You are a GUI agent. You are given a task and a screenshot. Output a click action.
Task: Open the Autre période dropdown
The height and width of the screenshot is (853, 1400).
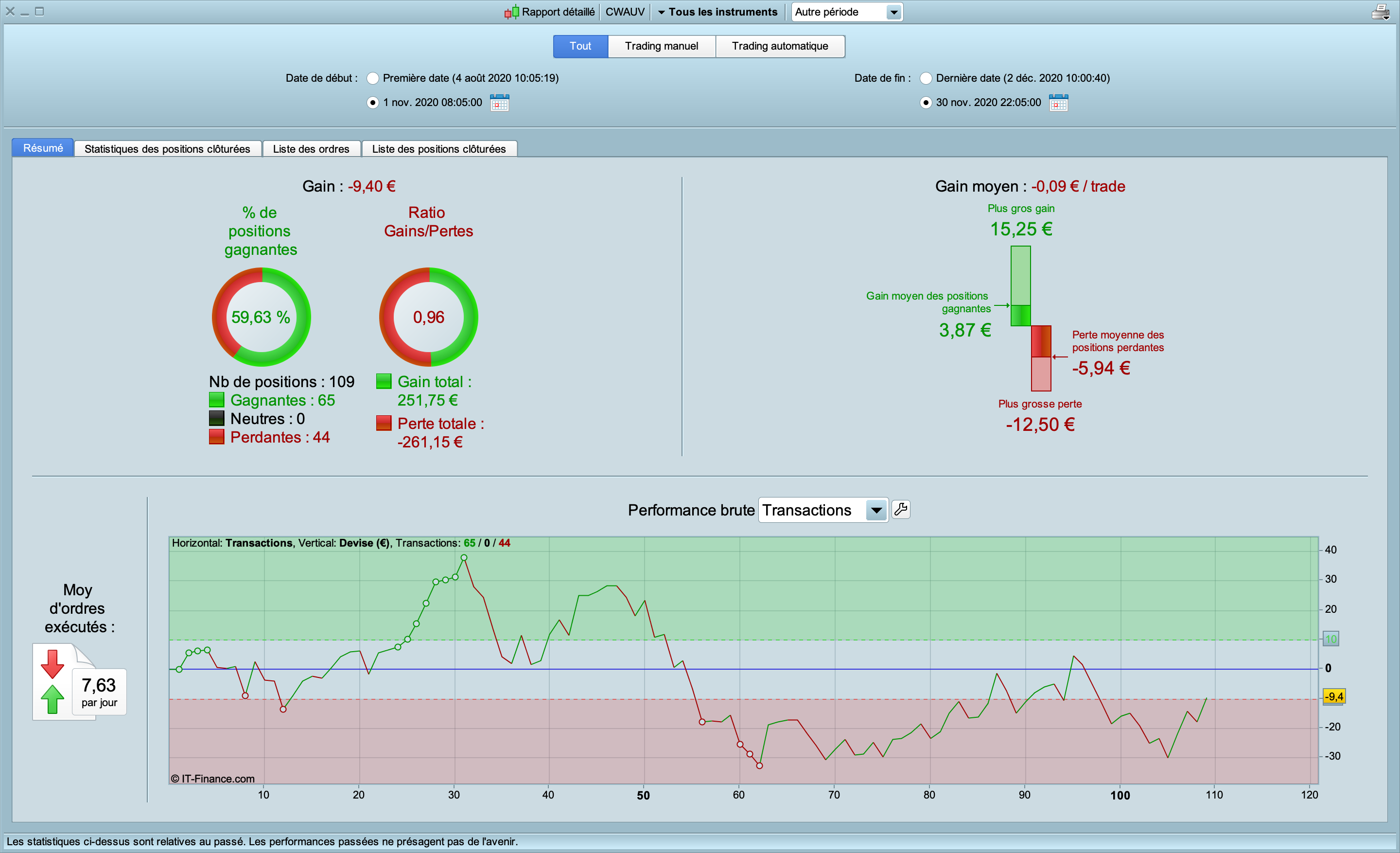pos(847,12)
